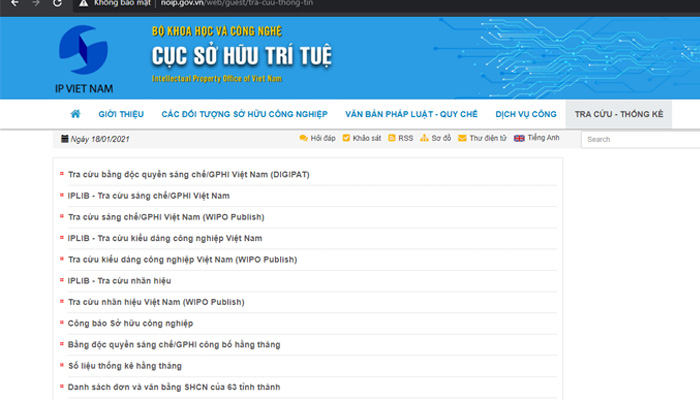The height and width of the screenshot is (400, 700).
Task: Open IPLIB - Tra cứu kiểu dáng công nghiệp
Action: tap(165, 238)
